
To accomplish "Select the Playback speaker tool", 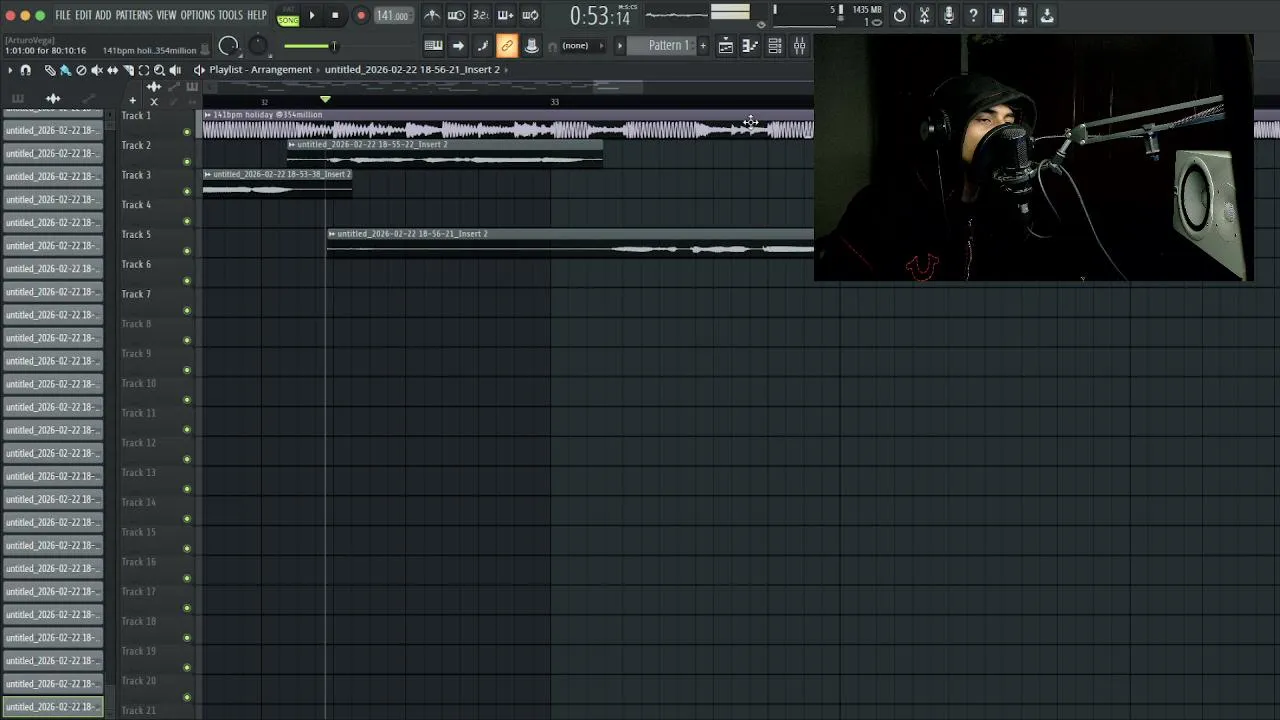I will pos(175,70).
